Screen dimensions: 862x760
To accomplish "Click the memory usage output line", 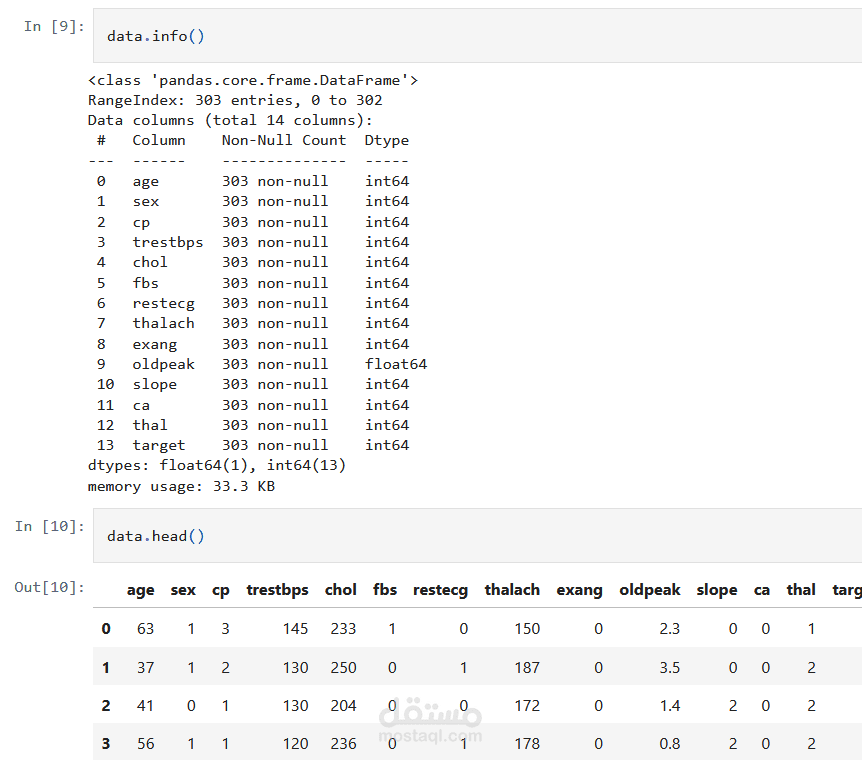I will point(181,486).
